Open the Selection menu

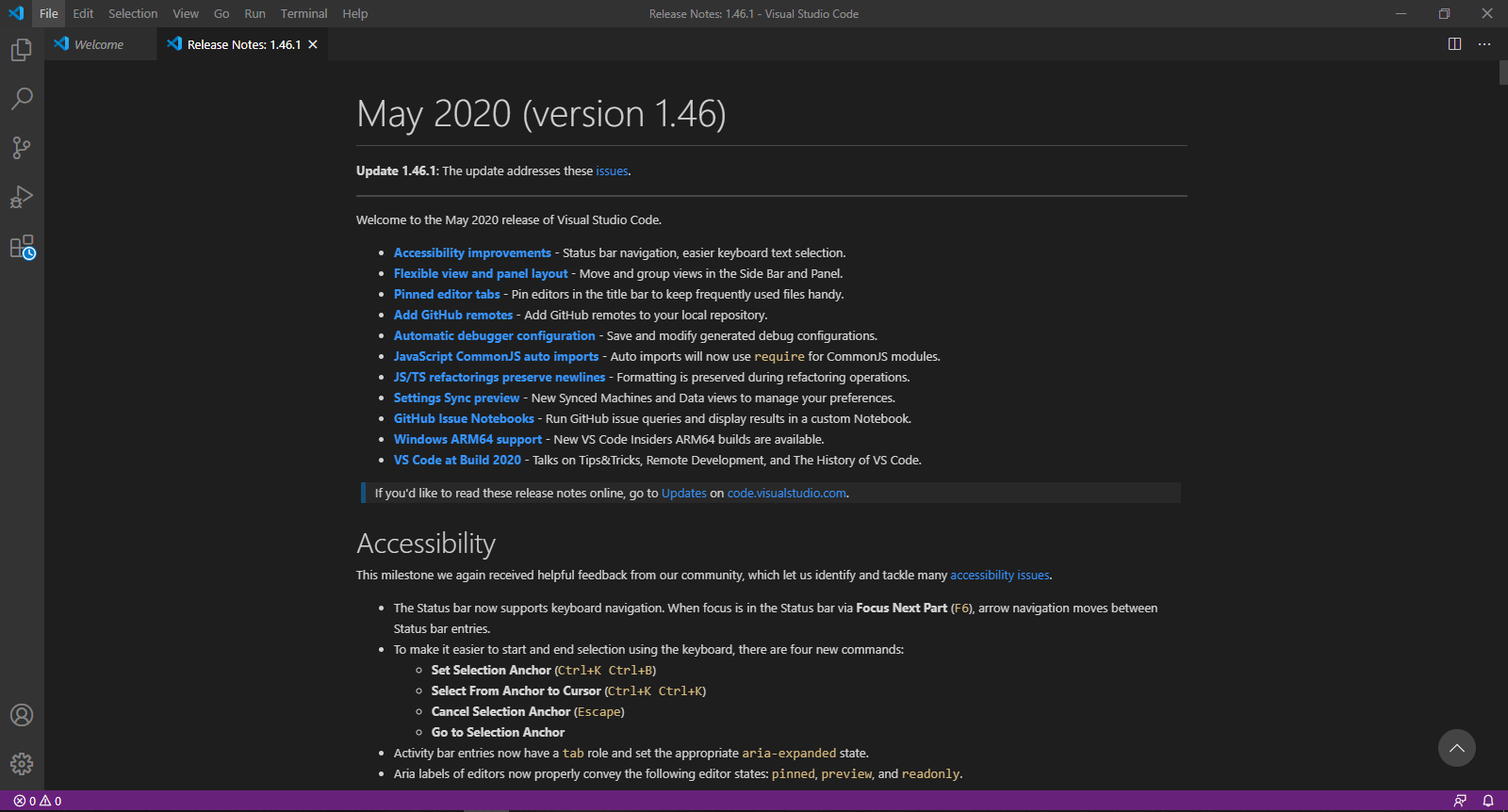pyautogui.click(x=133, y=14)
